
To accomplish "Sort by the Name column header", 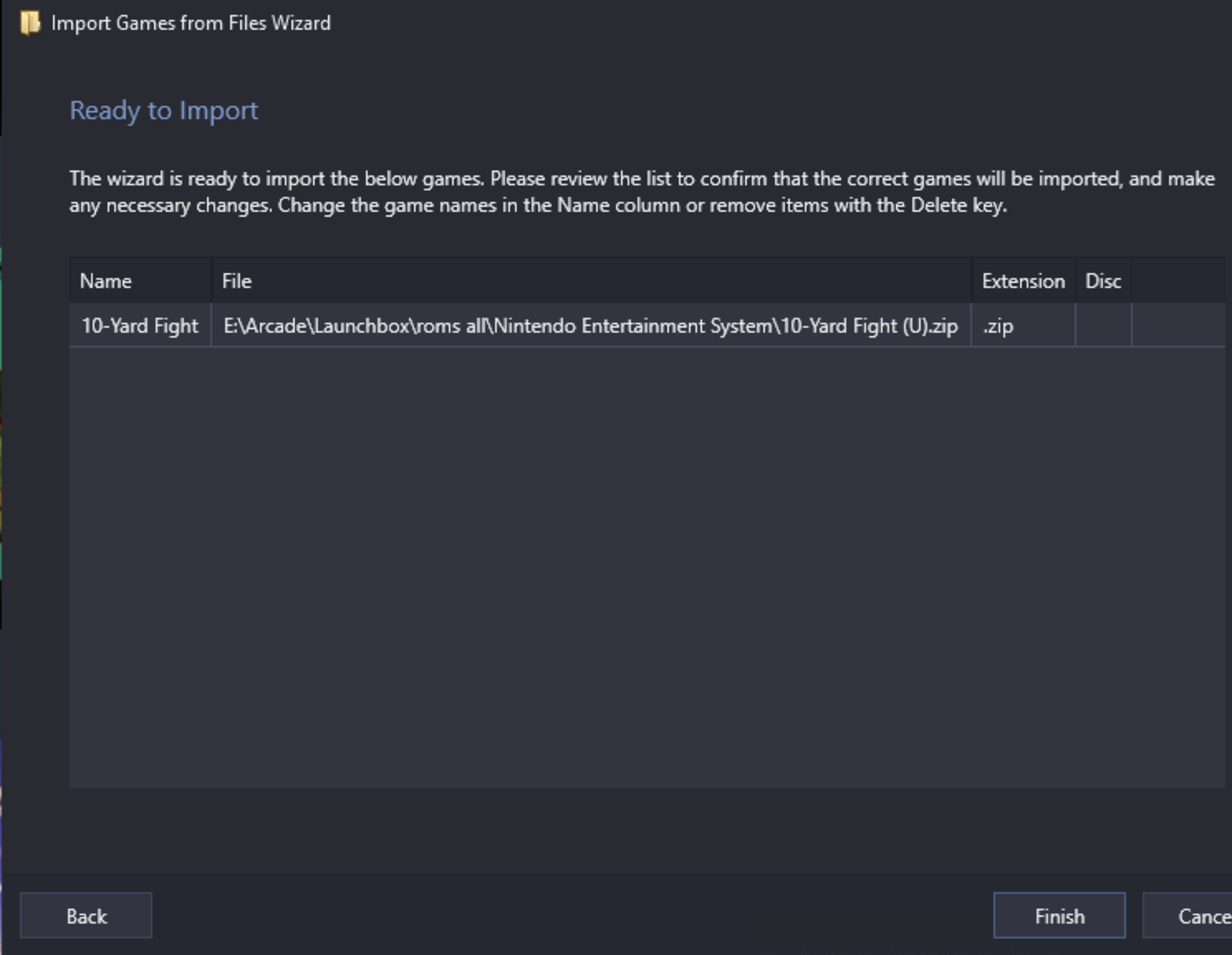I will 141,281.
